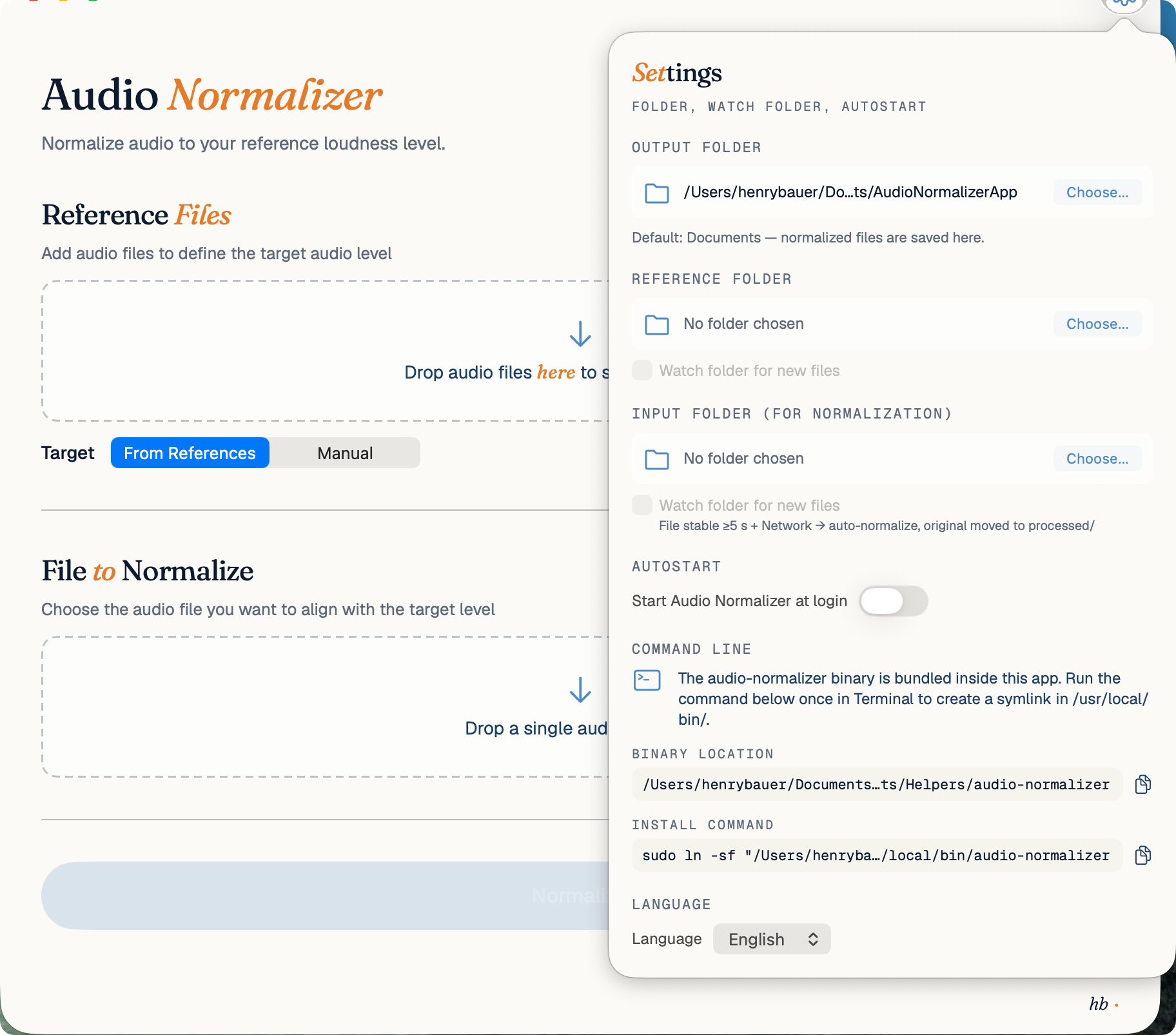The image size is (1176, 1035).
Task: Click the install command text field
Action: (x=877, y=855)
